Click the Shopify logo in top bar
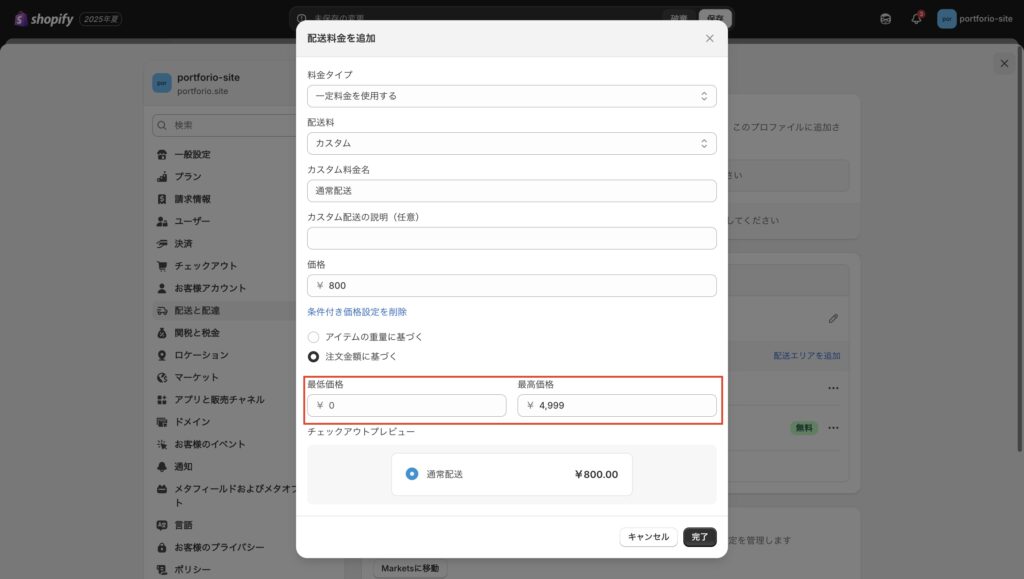Screen dimensions: 1024x579 (45, 19)
